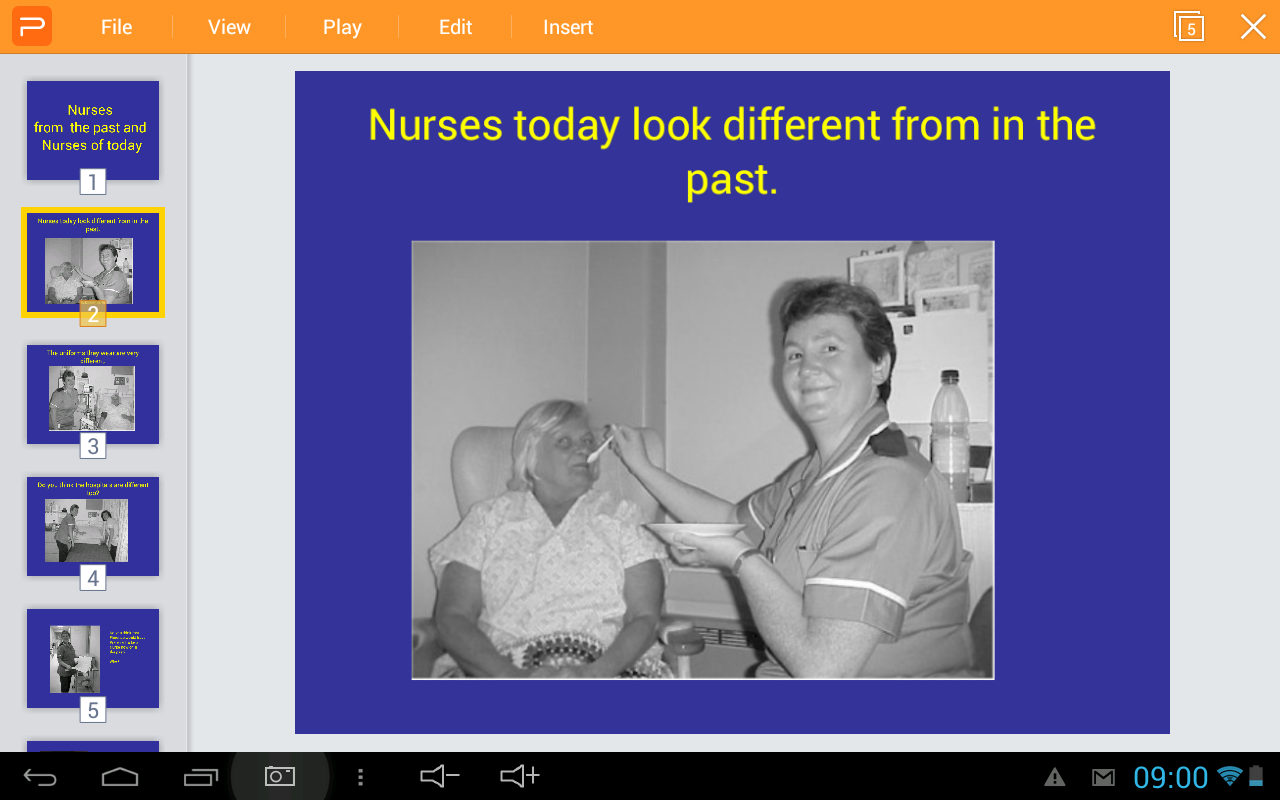Open the slide count indicator icon
This screenshot has width=1280, height=800.
pyautogui.click(x=1189, y=27)
